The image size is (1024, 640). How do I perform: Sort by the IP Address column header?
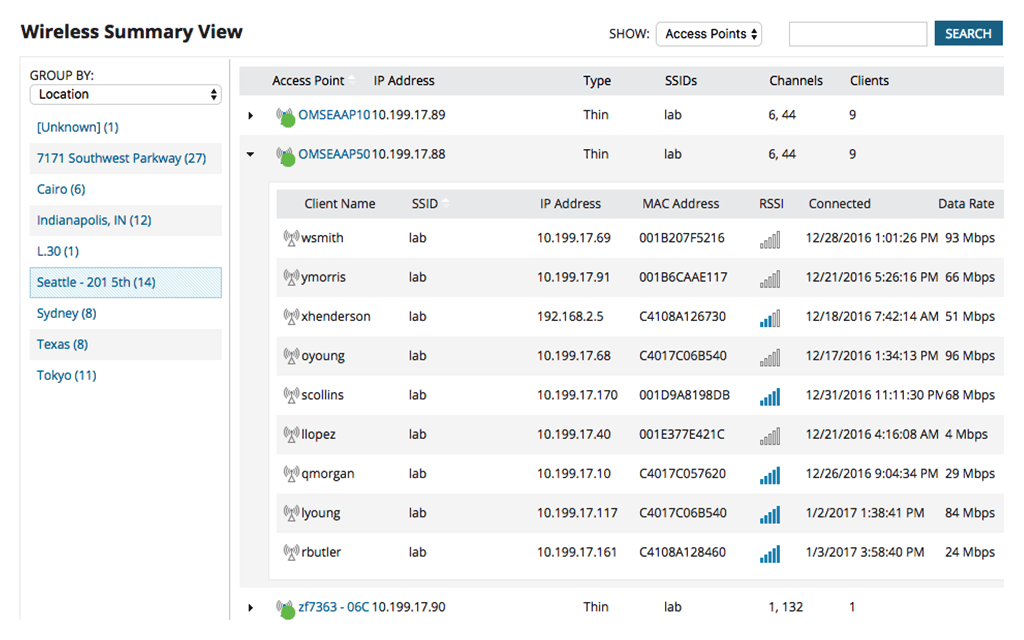pyautogui.click(x=404, y=81)
